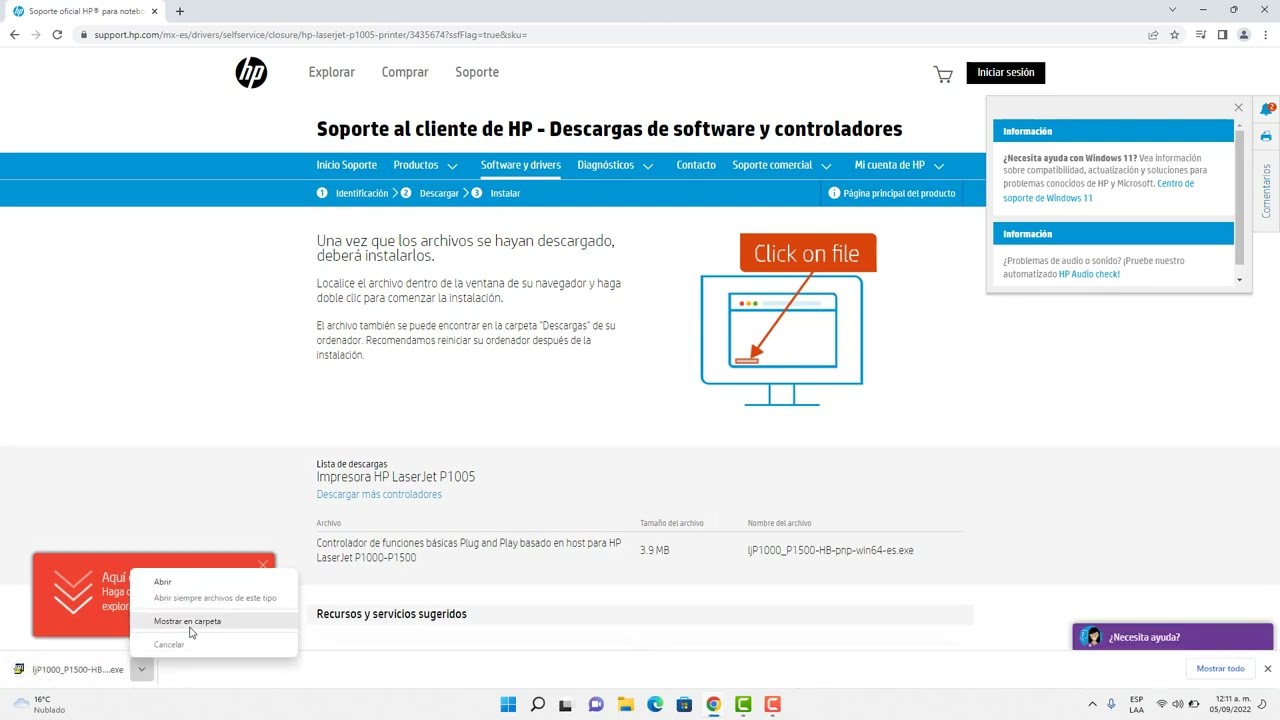Open the Explorar top menu
Viewport: 1280px width, 720px height.
tap(332, 72)
